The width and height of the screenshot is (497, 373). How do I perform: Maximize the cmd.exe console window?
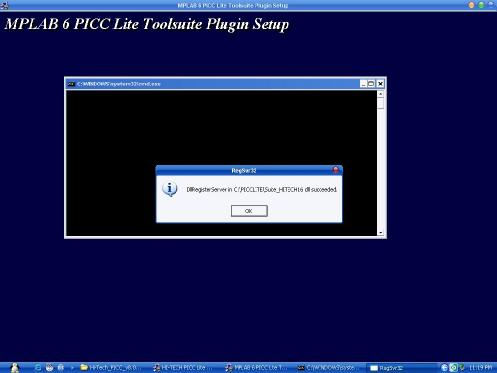[x=371, y=84]
